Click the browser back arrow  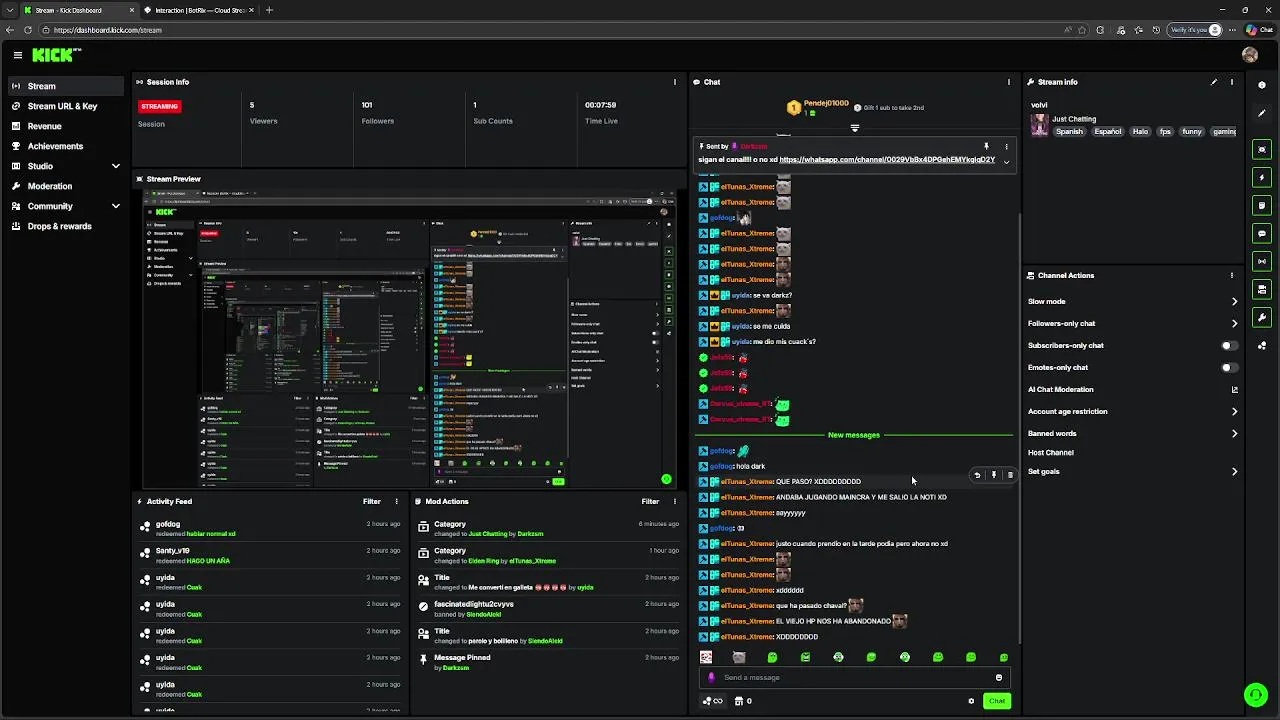(x=10, y=30)
